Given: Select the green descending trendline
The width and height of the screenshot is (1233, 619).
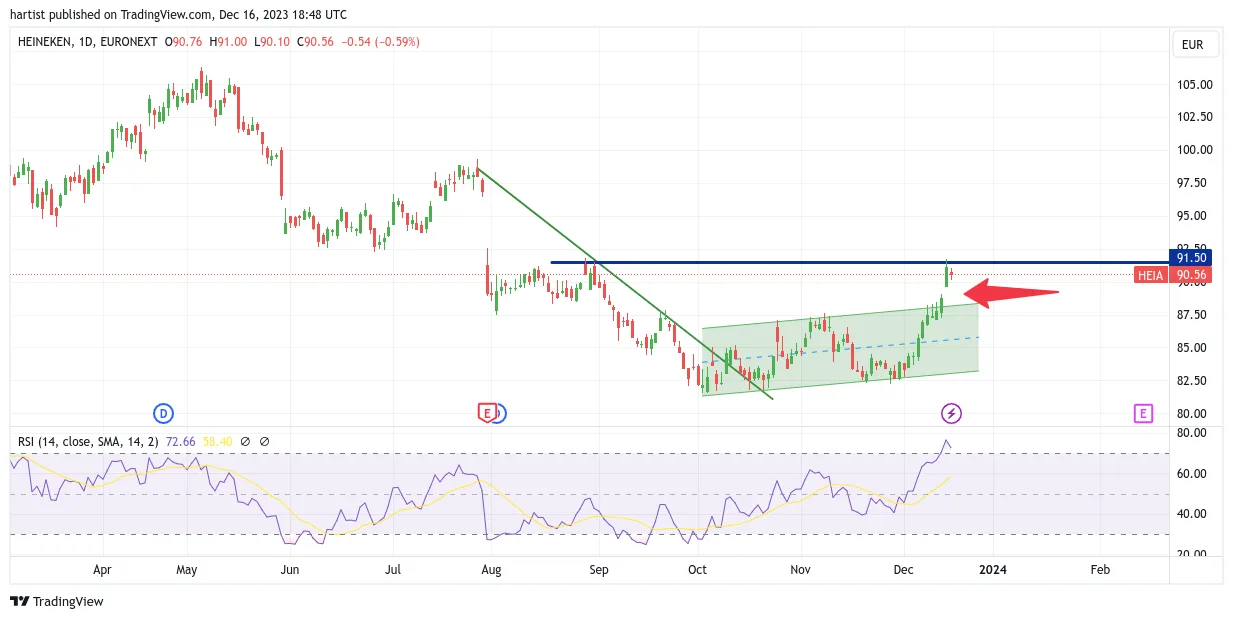Looking at the screenshot, I should click(x=625, y=284).
